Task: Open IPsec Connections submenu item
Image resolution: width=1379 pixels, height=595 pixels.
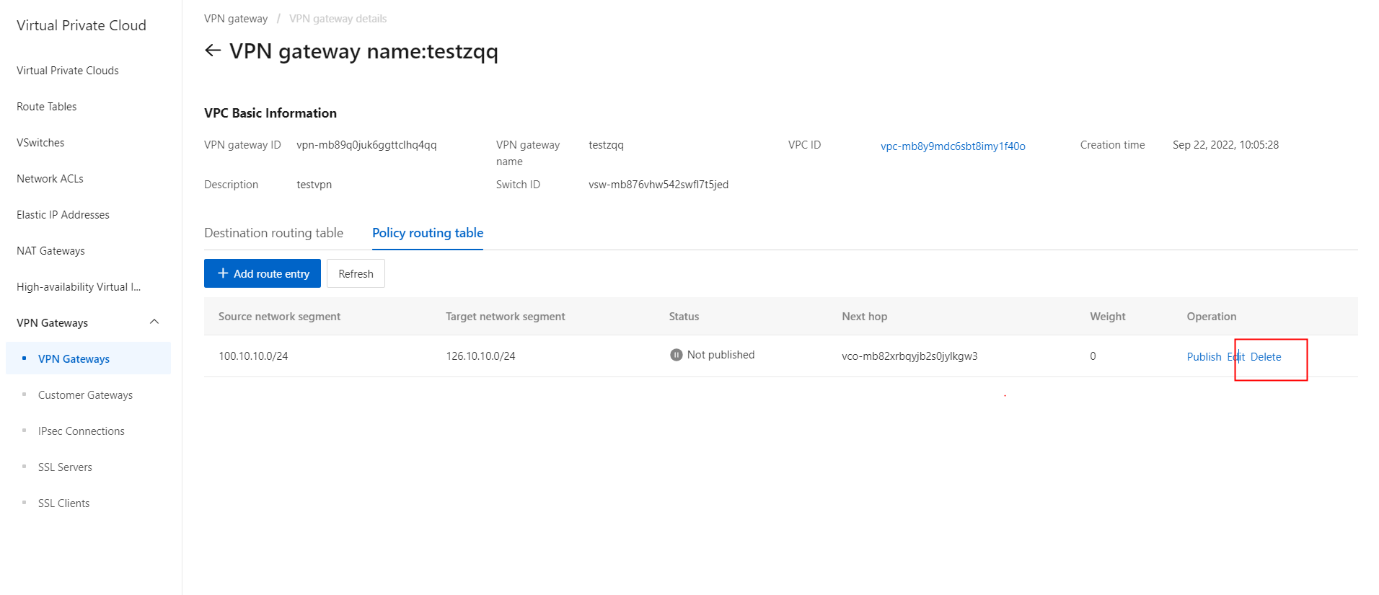Action: coord(81,431)
